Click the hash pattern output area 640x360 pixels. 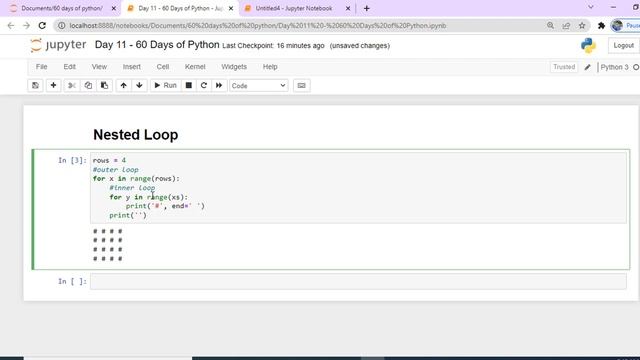108,245
